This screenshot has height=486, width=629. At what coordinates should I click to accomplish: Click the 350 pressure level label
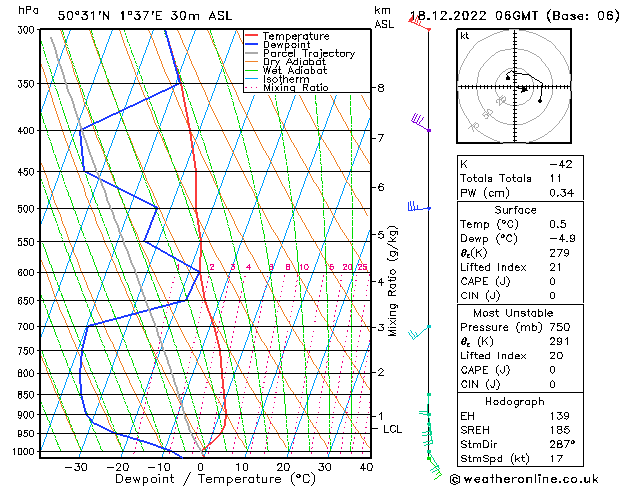pos(28,84)
